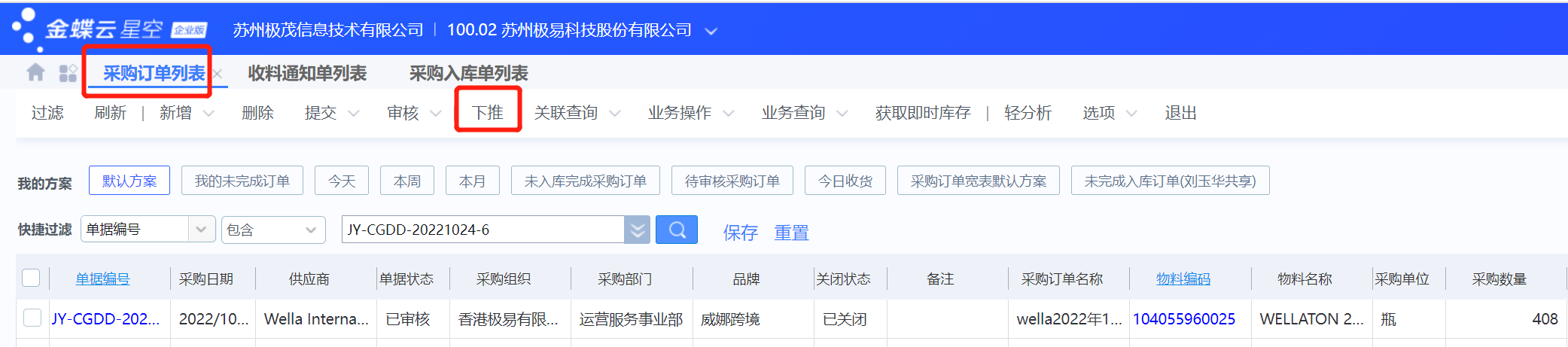Click 下推 push-down button

pos(488,113)
